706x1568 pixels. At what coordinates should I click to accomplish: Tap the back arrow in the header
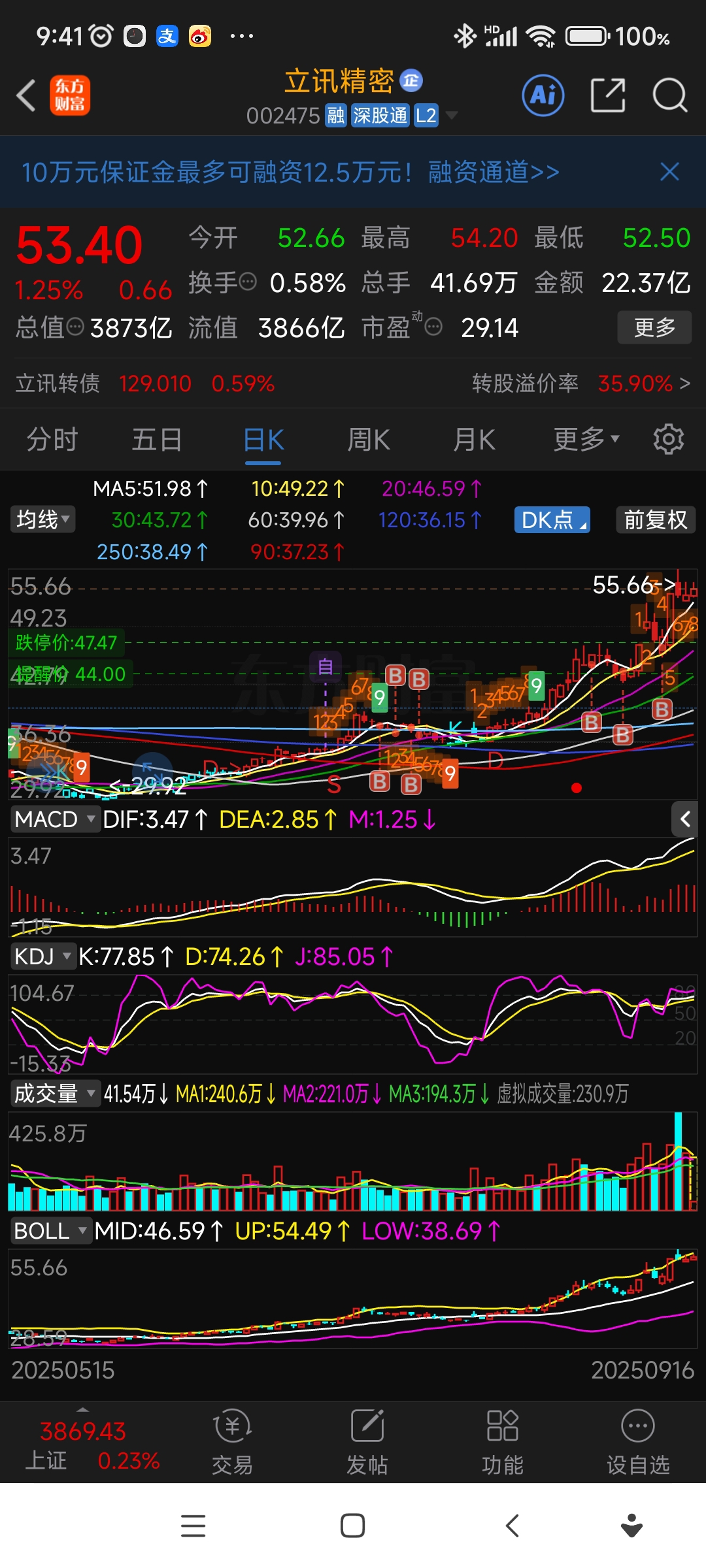(x=26, y=96)
